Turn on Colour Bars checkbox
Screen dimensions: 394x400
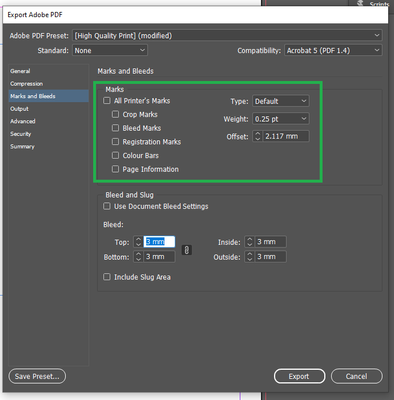[x=115, y=155]
